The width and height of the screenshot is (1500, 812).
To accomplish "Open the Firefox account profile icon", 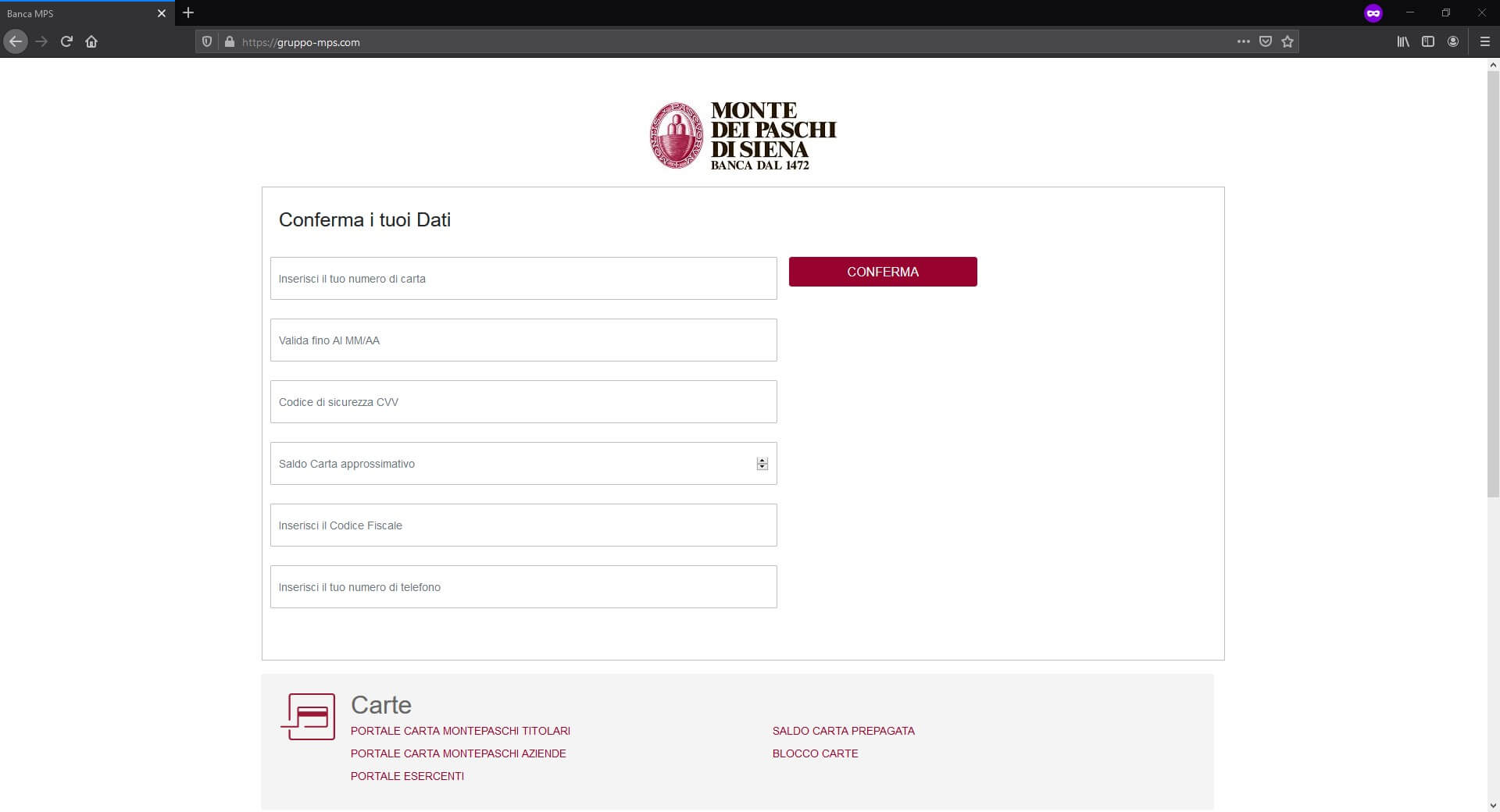I will 1453,42.
